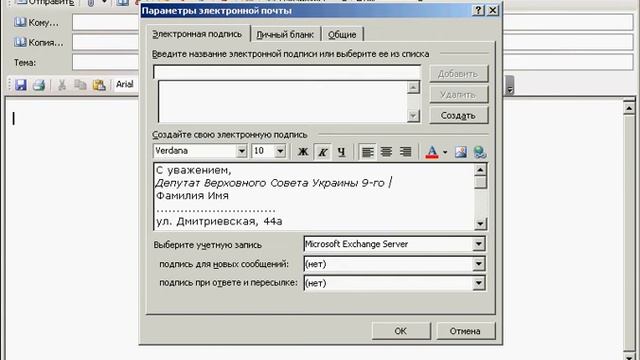
Task: Close the Параметры электронной почты dialog
Action: pyautogui.click(x=493, y=10)
